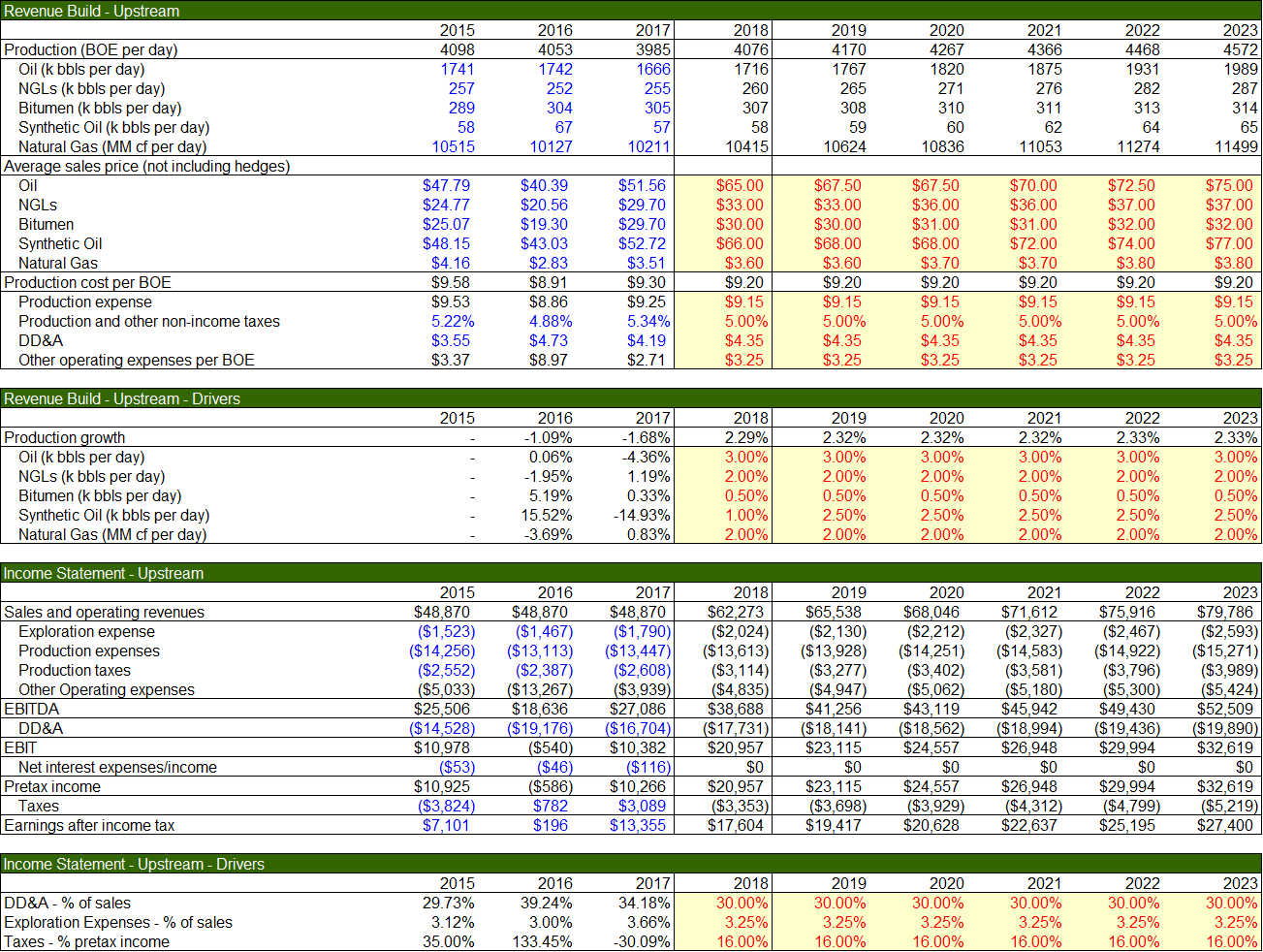Select the 'Net interest expenses/income' label
Viewport: 1263px width, 952px height.
click(x=117, y=767)
